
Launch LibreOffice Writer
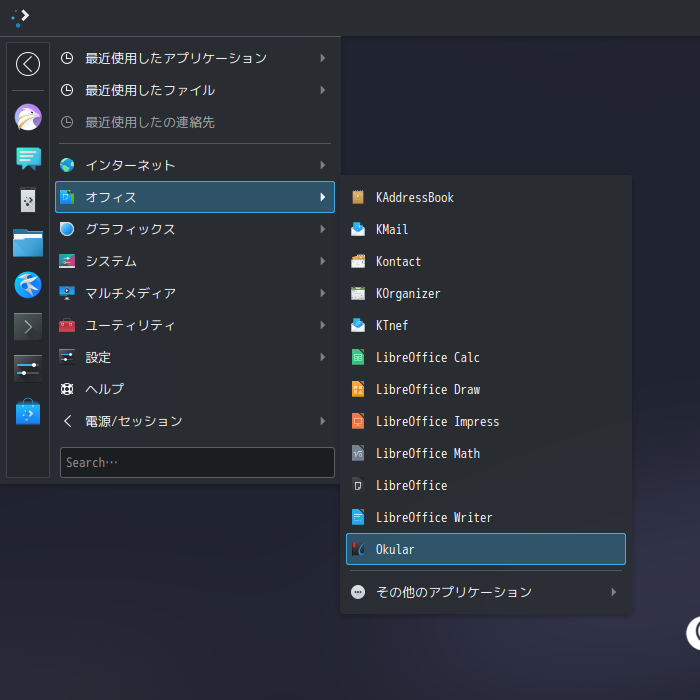(x=486, y=517)
